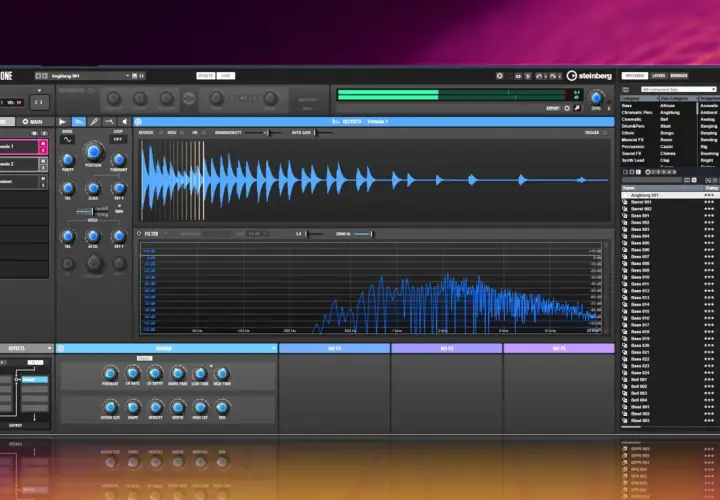
Task: Click the undo arrow icon in top toolbar
Action: [x=539, y=76]
